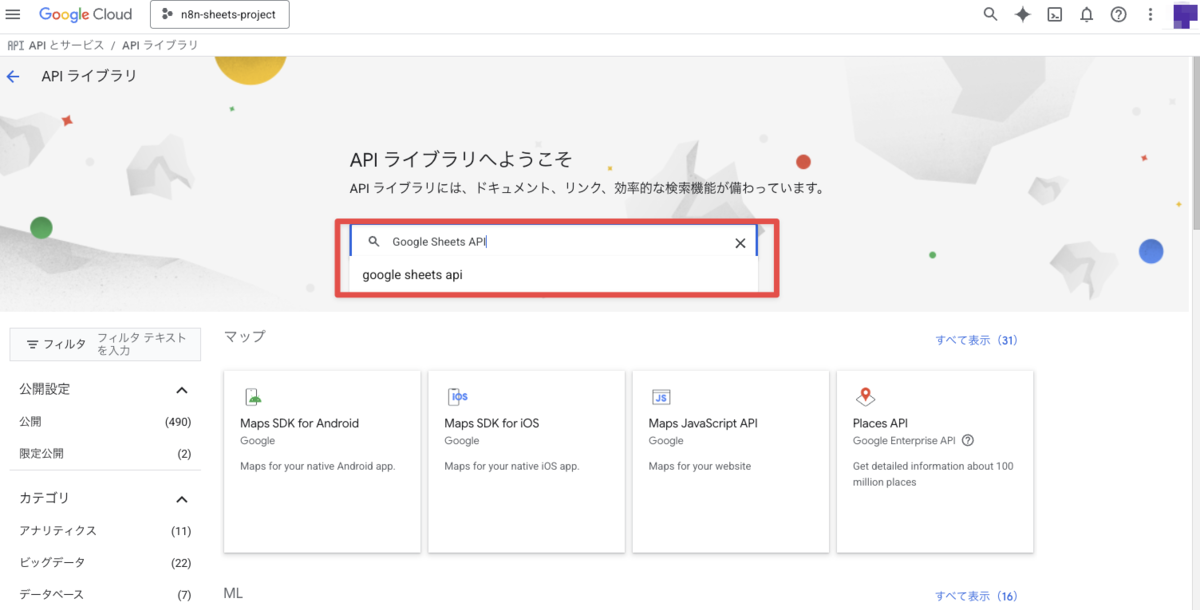Open the n8n-sheets-project project selector

coord(219,15)
